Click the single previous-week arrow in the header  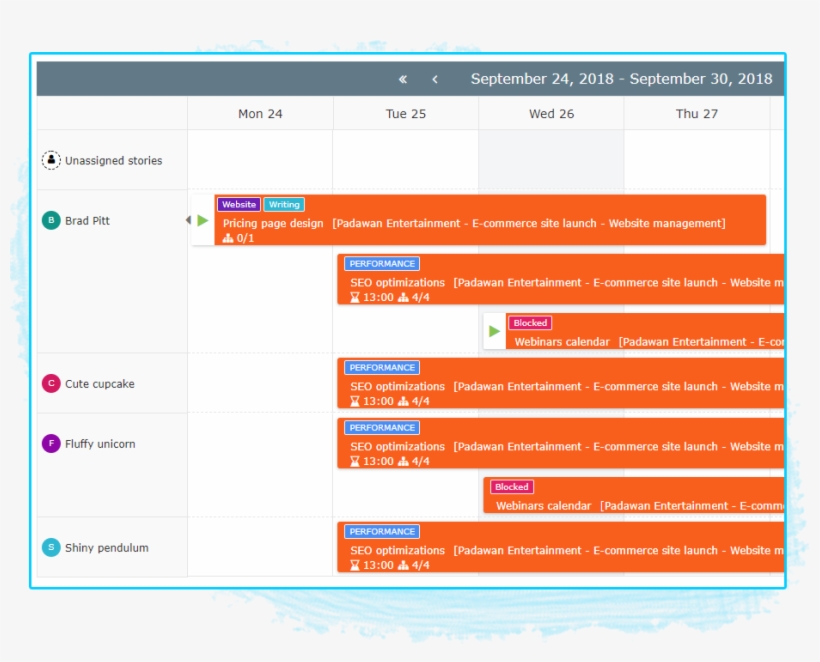435,78
